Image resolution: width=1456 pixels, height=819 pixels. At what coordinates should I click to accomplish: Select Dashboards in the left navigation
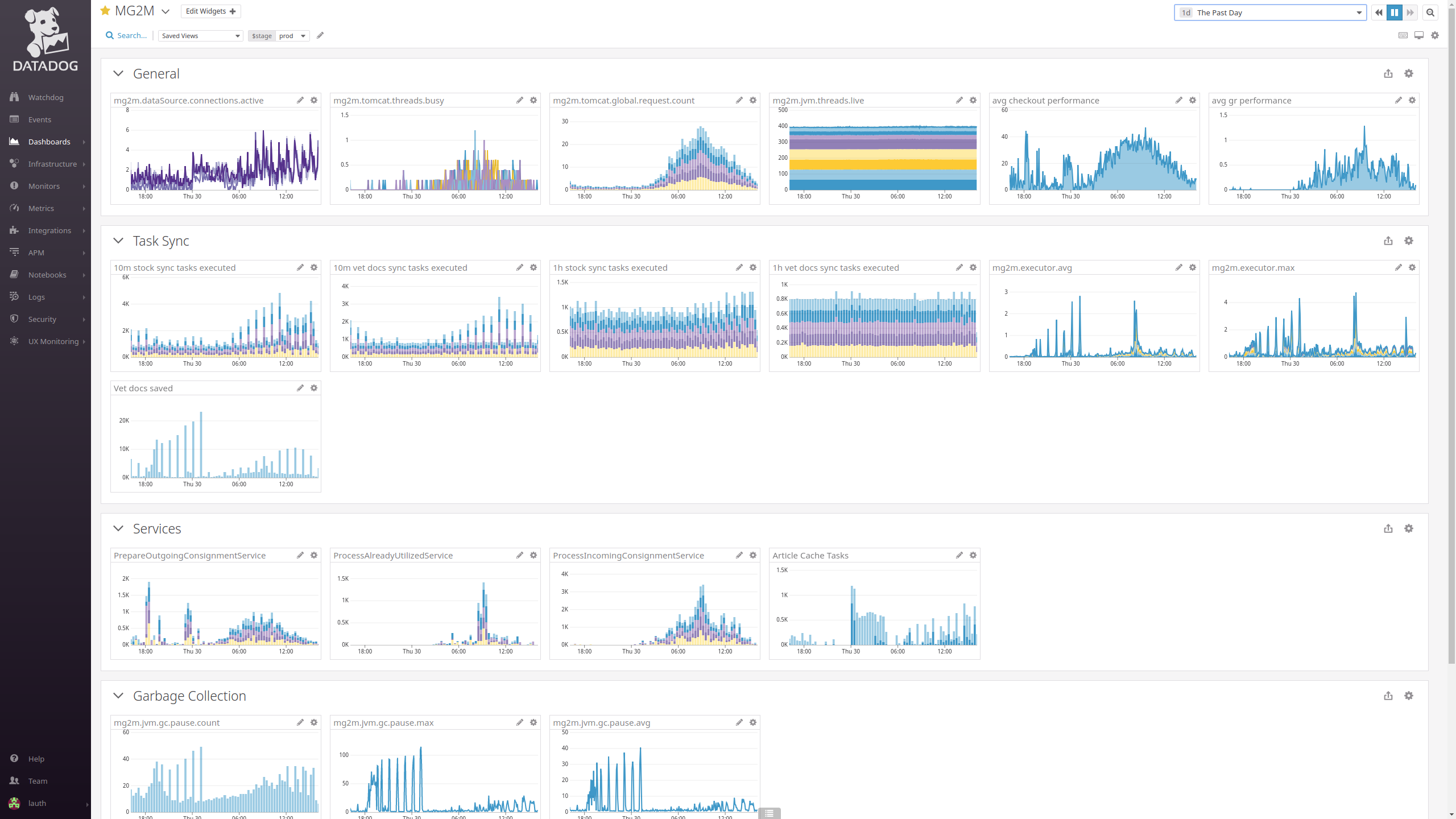coord(49,142)
